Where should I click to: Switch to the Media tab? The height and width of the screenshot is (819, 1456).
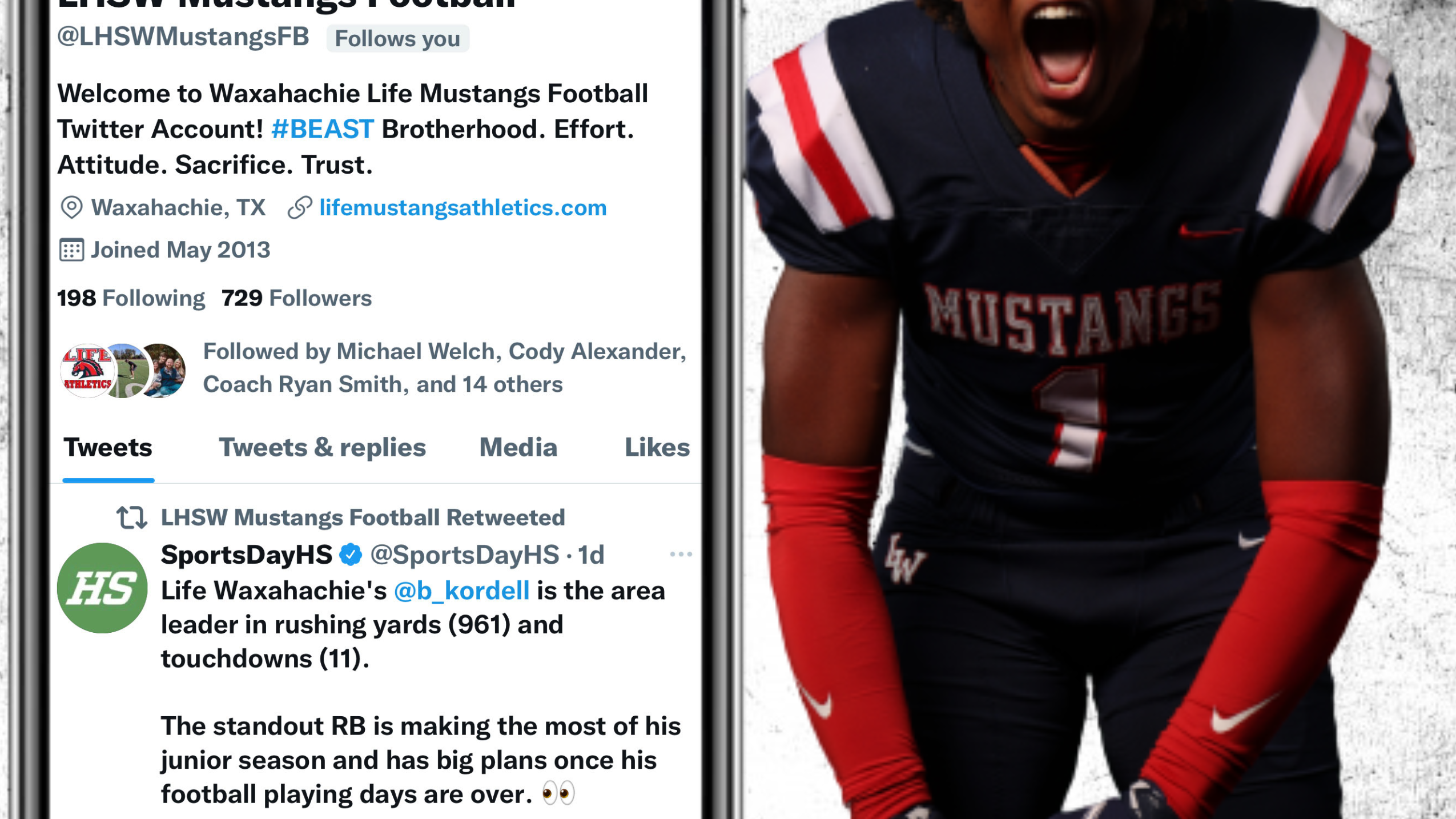click(x=518, y=447)
